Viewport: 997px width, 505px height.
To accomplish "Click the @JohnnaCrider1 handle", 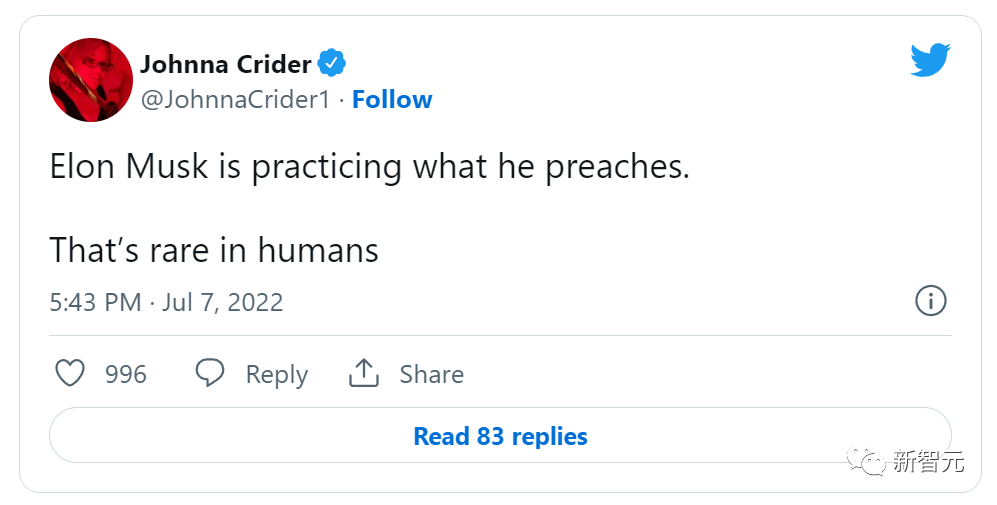I will (235, 100).
